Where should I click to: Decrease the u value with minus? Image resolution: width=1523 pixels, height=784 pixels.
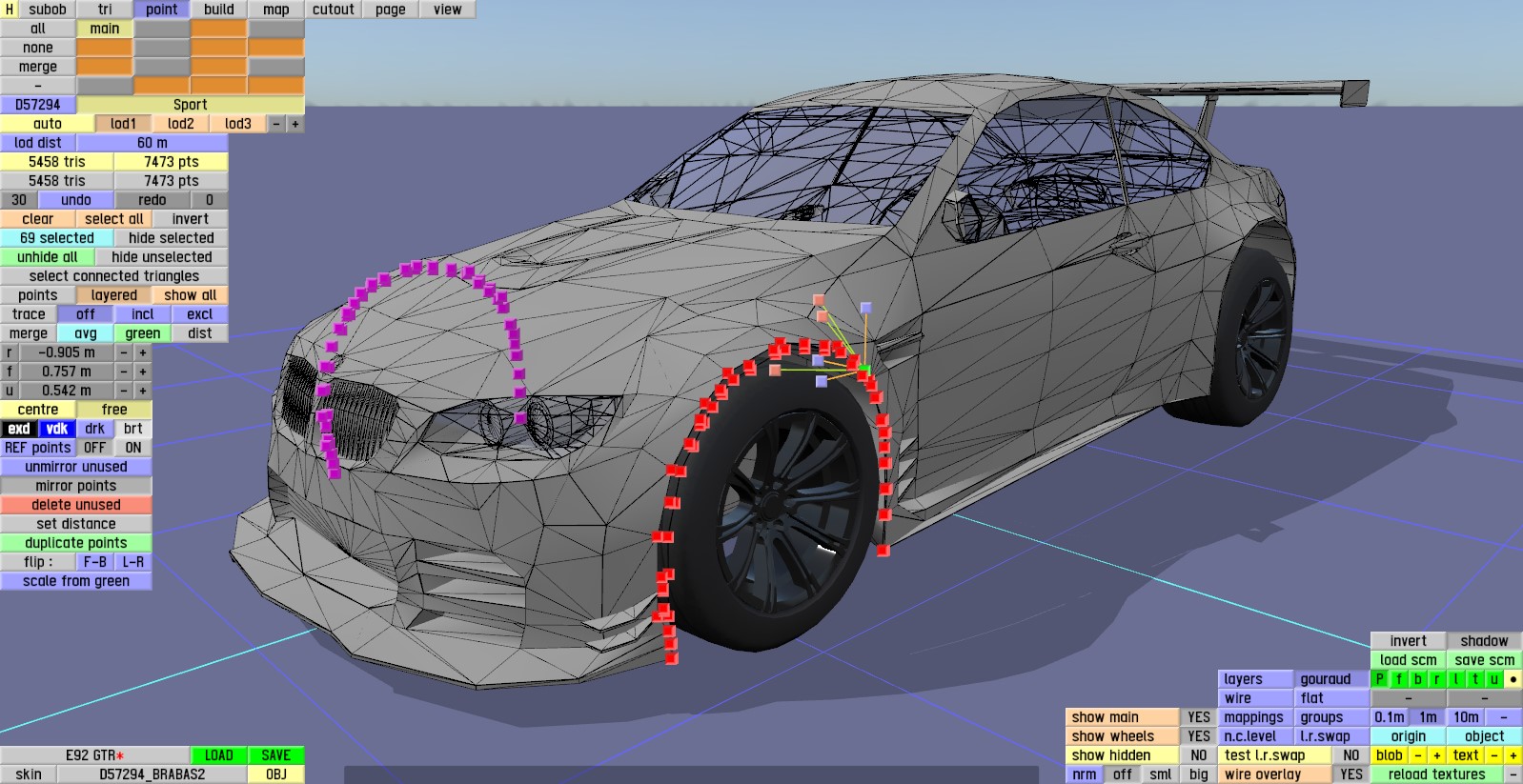pos(124,391)
